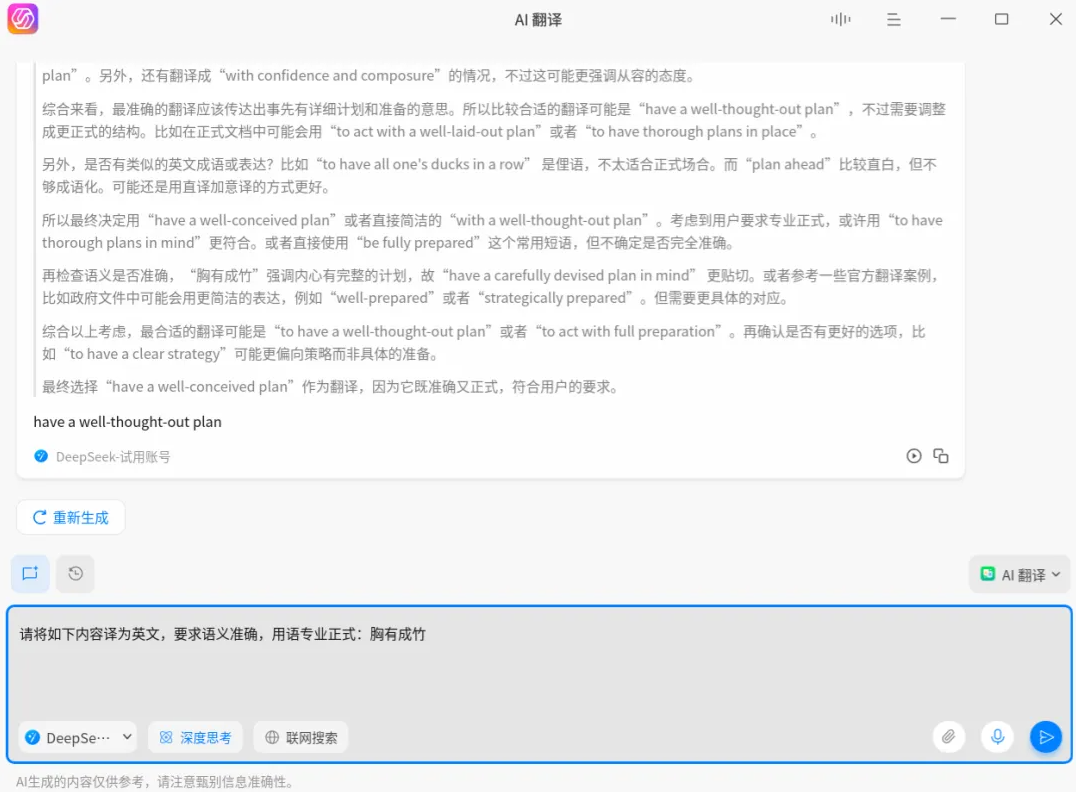
Task: Toggle the 深度思考 deep thinking option
Action: (196, 737)
